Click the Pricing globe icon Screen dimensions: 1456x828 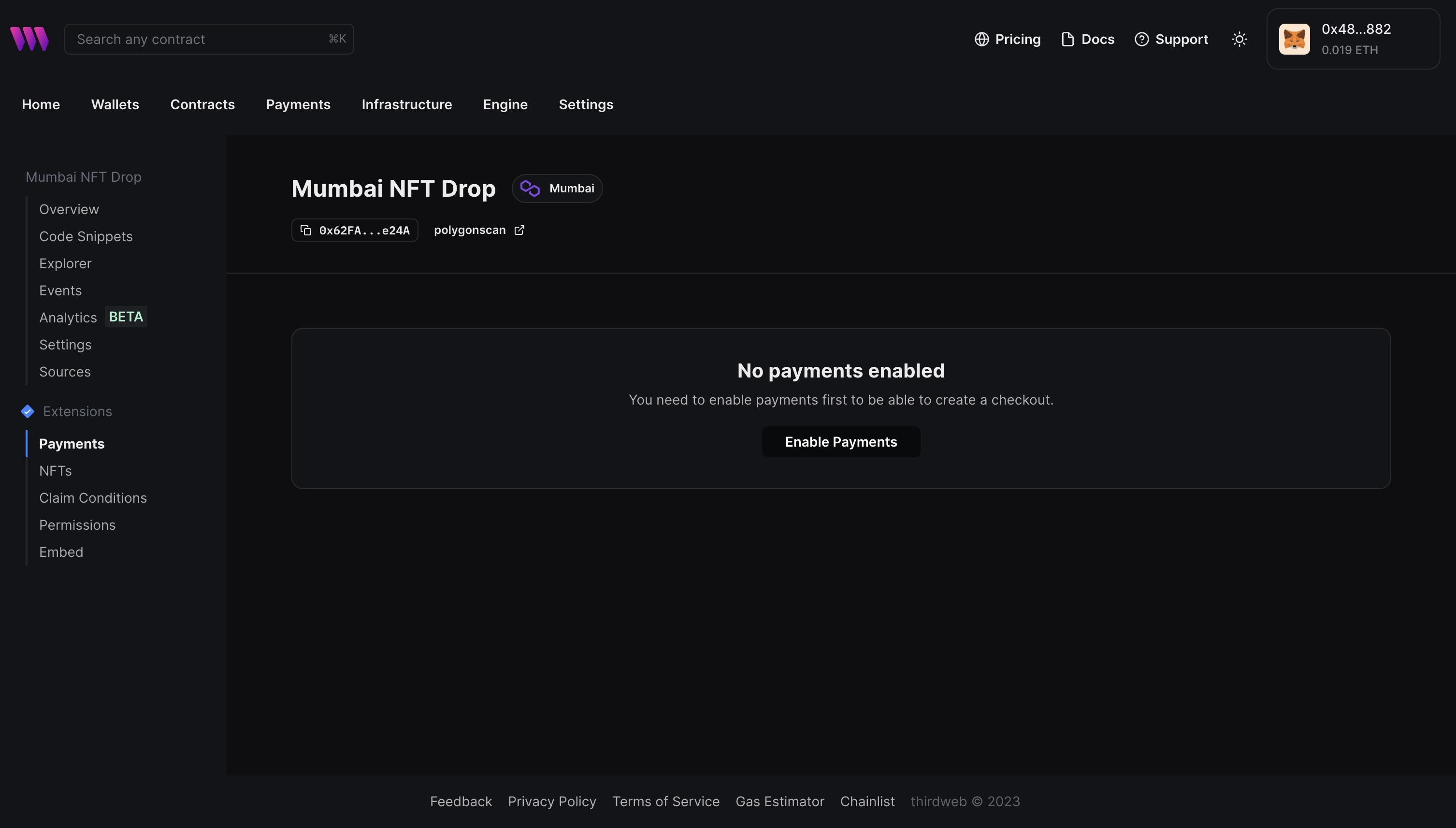(x=982, y=39)
